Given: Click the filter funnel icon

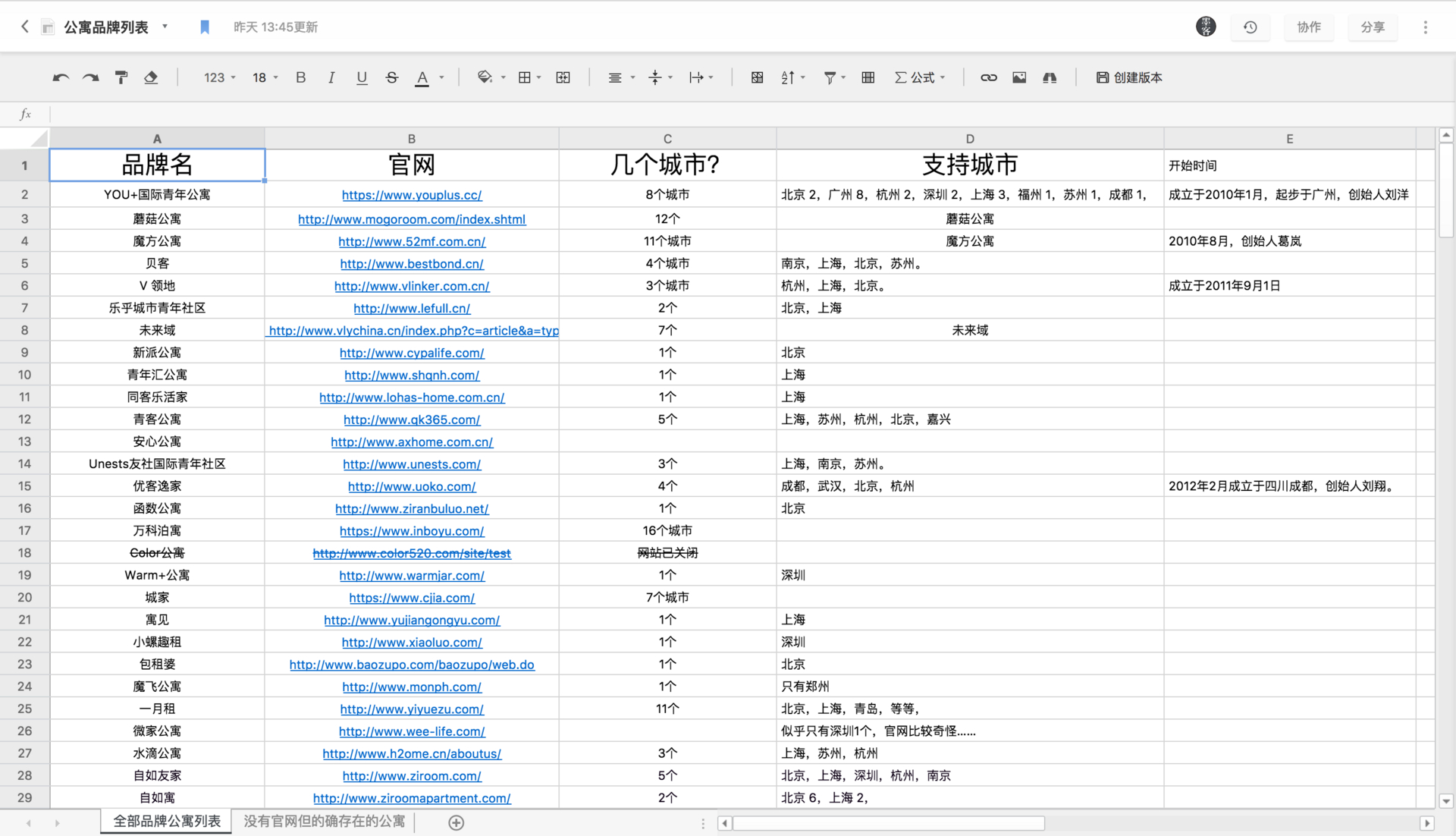Looking at the screenshot, I should coord(830,77).
